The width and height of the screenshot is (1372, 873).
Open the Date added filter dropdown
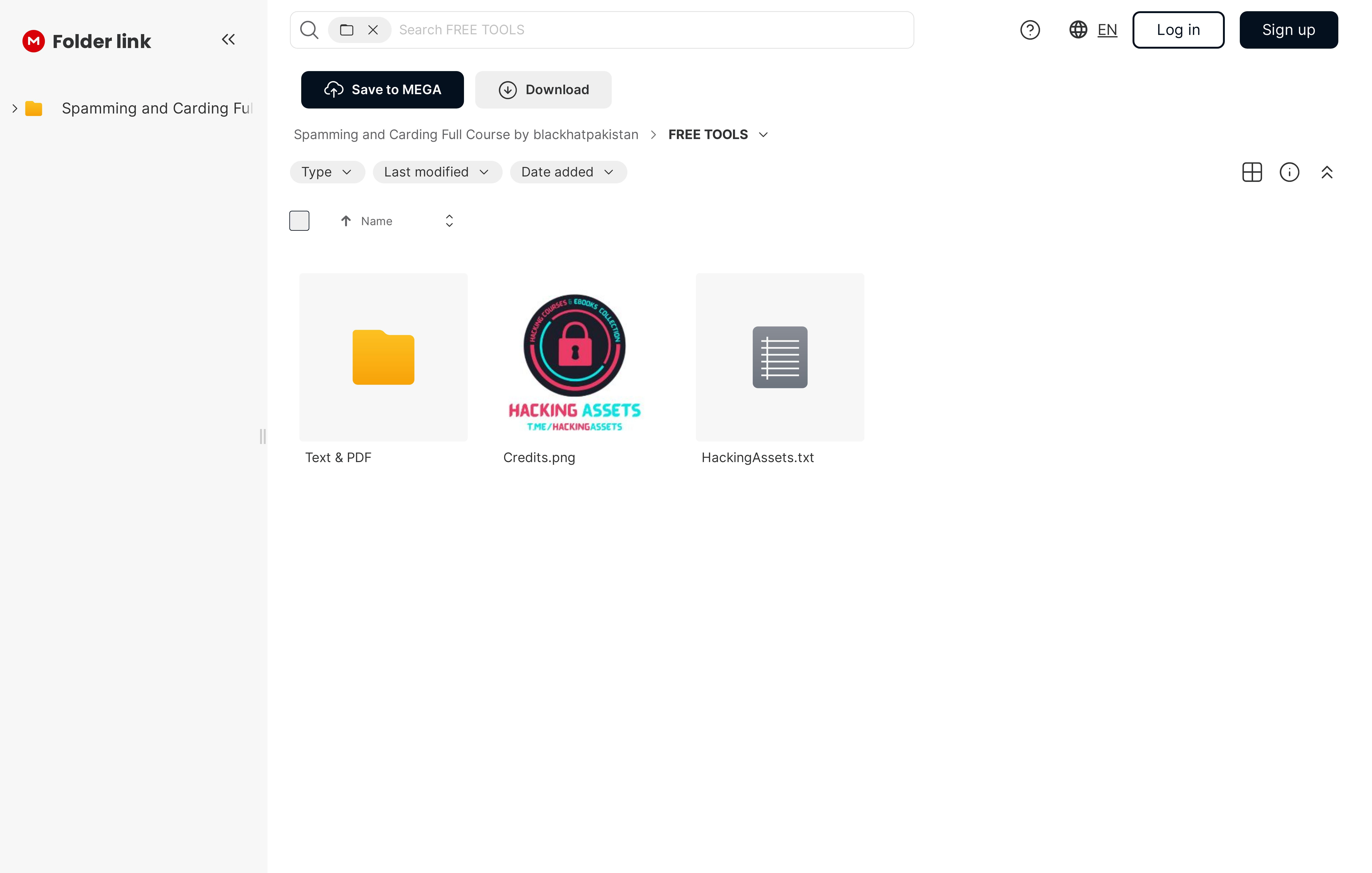(x=568, y=172)
